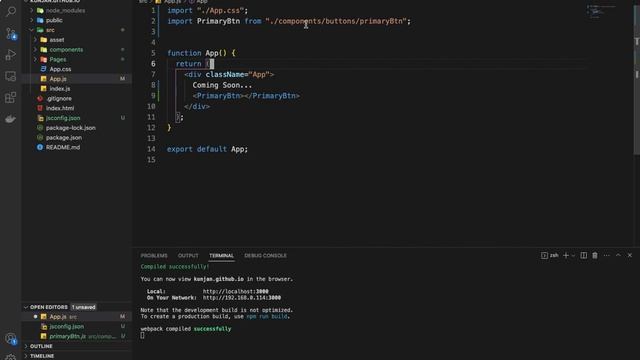Click the PrimaryBtn JSX tag on line 9
The image size is (640, 360).
[x=246, y=96]
